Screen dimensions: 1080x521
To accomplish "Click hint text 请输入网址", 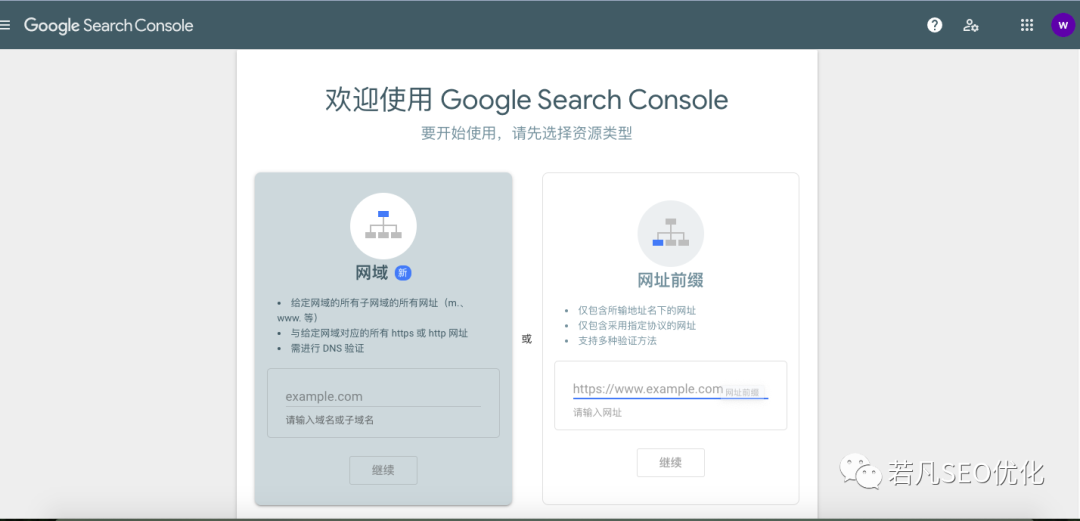I will pyautogui.click(x=598, y=413).
